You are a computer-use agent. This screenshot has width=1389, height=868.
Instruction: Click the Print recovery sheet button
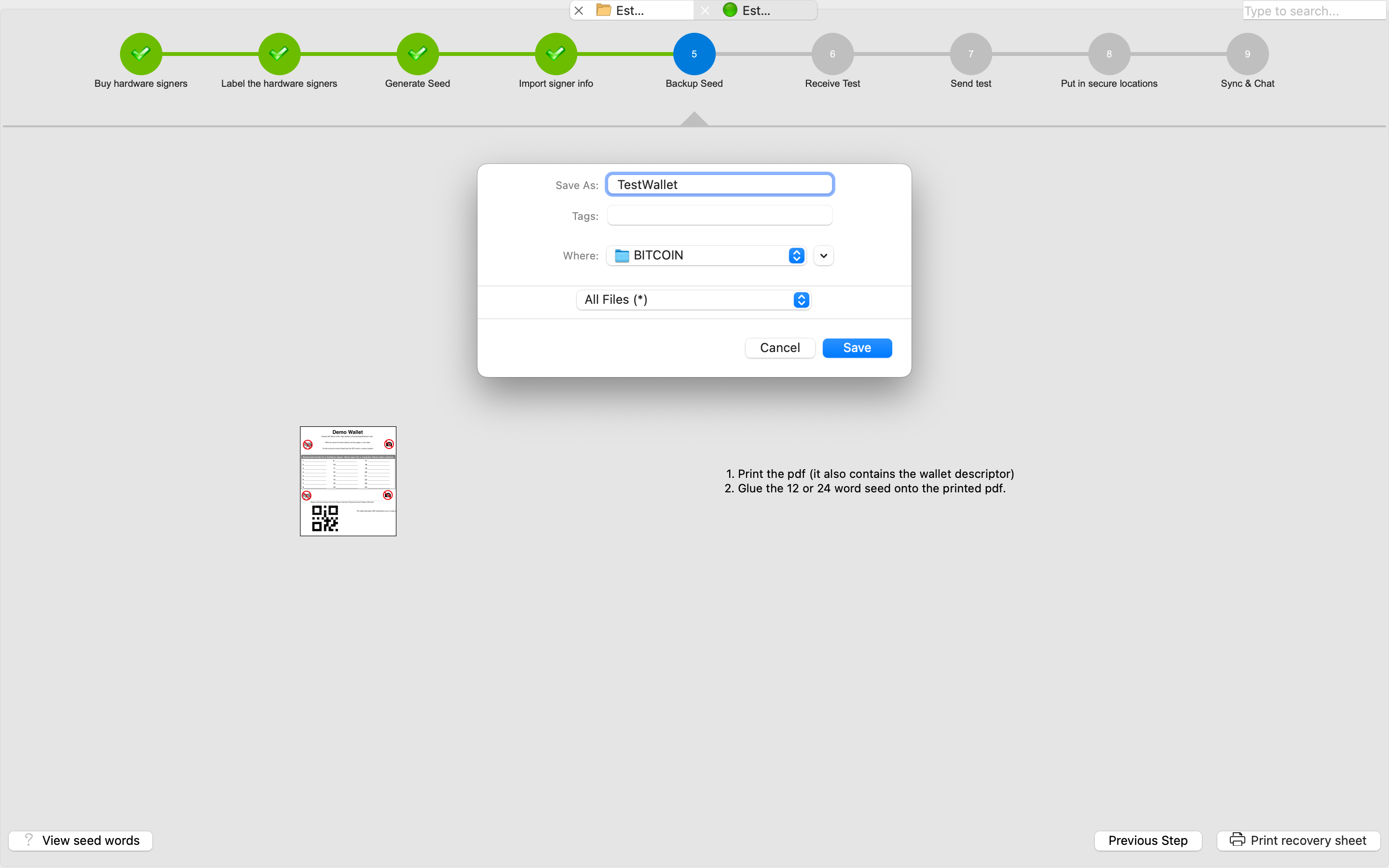click(x=1298, y=841)
